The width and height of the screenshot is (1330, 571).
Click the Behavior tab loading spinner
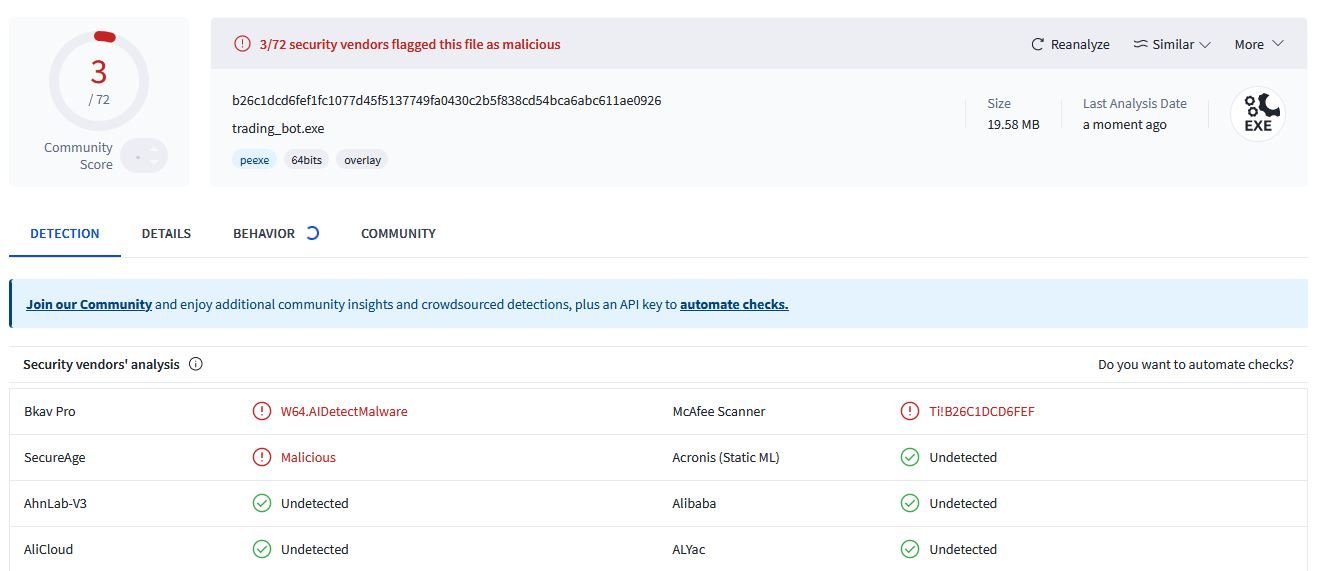click(x=312, y=233)
